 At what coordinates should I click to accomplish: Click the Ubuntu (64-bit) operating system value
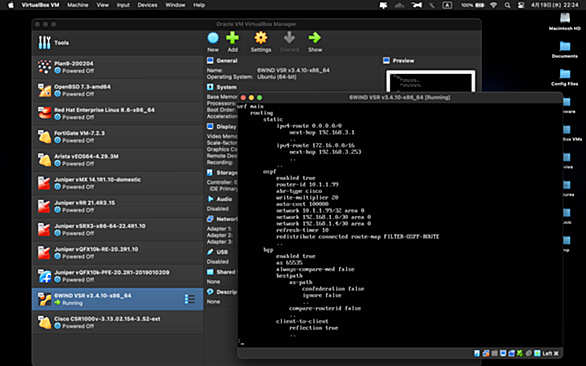click(x=277, y=77)
